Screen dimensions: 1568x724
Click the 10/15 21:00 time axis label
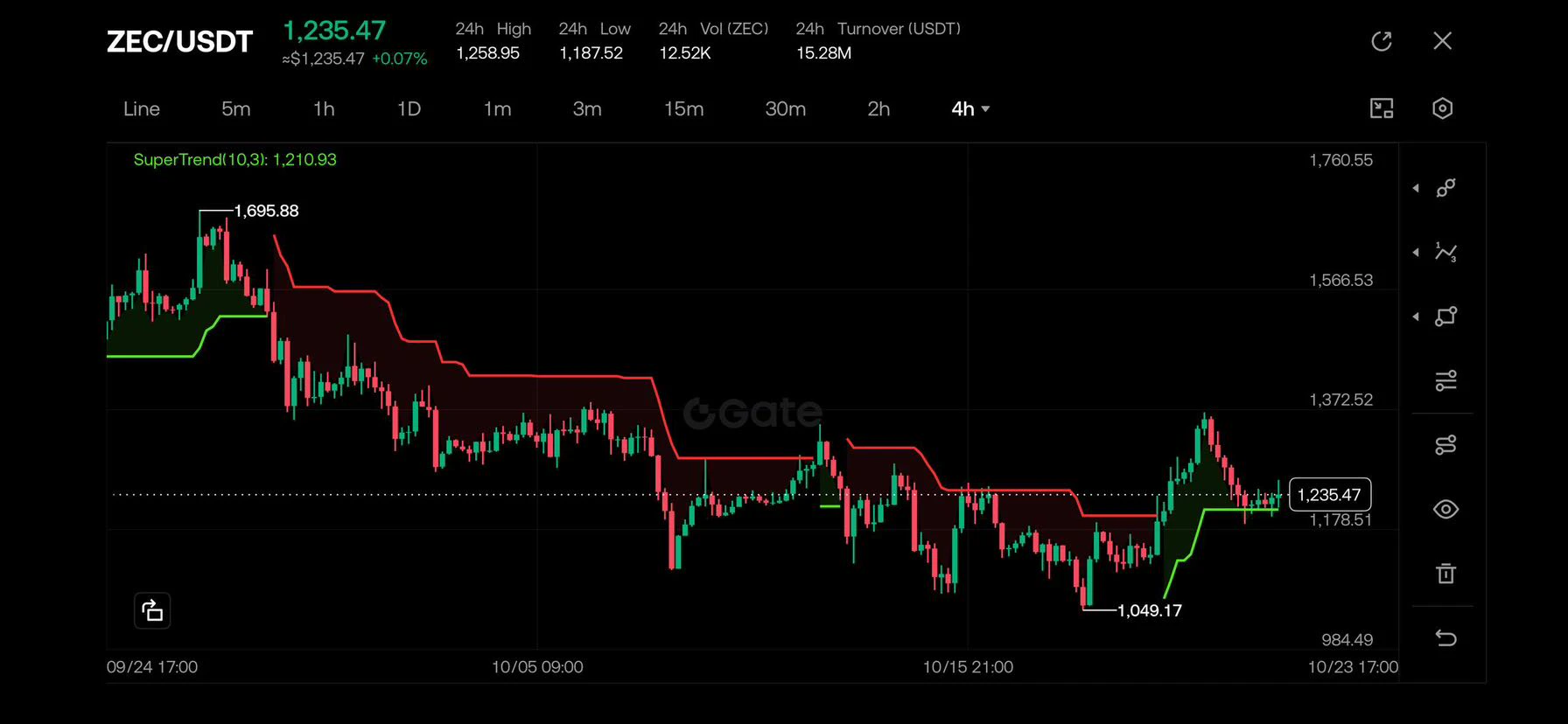pos(968,667)
